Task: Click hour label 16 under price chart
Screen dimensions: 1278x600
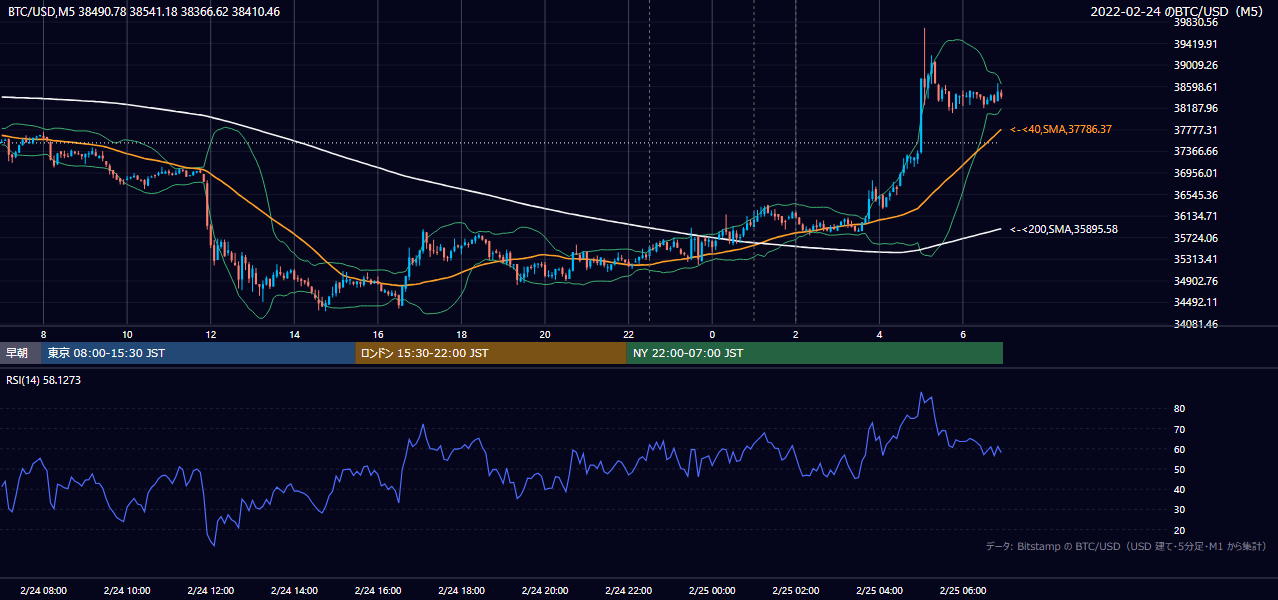Action: (x=378, y=334)
